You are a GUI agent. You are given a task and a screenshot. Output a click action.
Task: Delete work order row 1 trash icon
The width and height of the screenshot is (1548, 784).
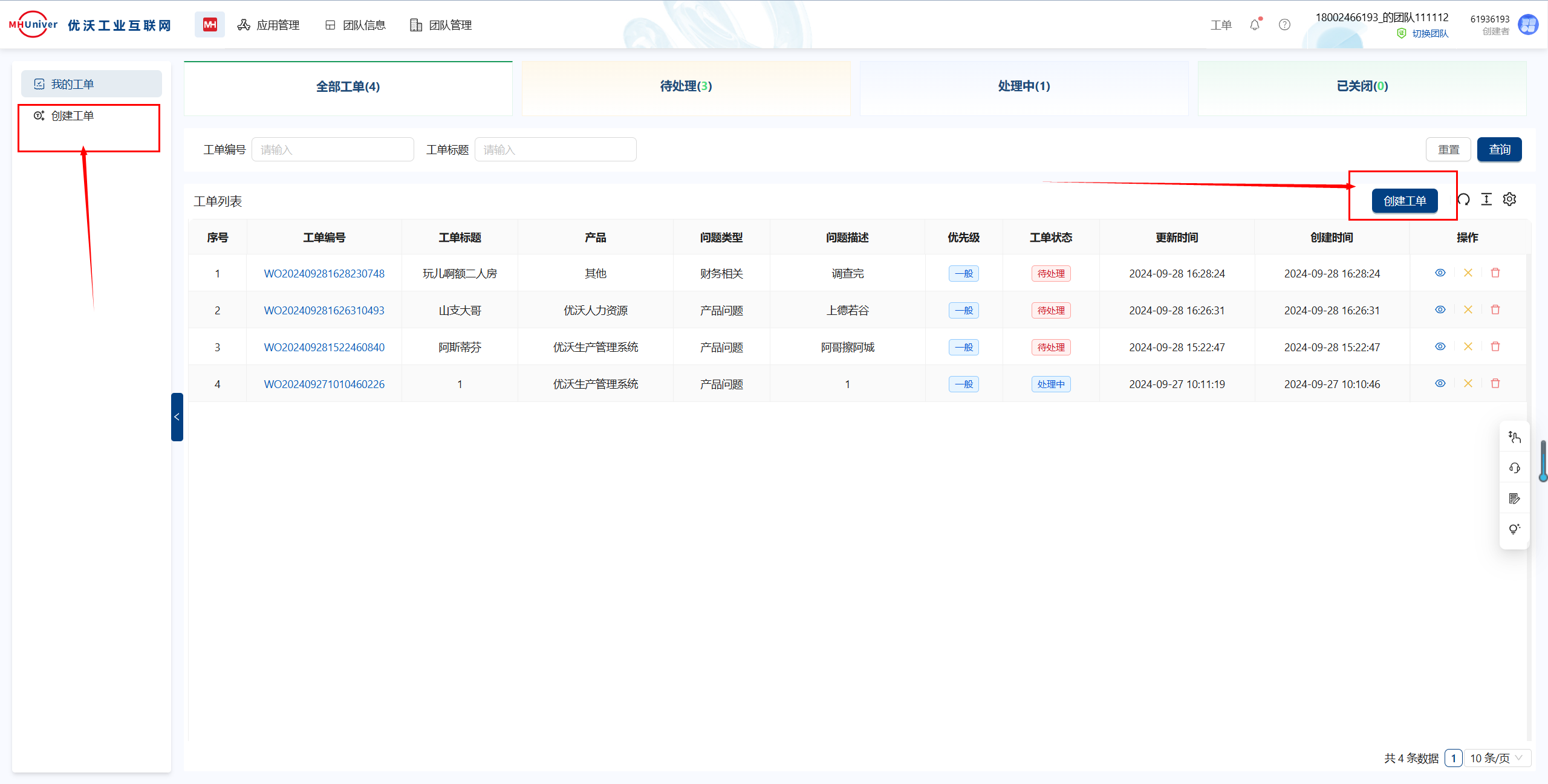1495,273
